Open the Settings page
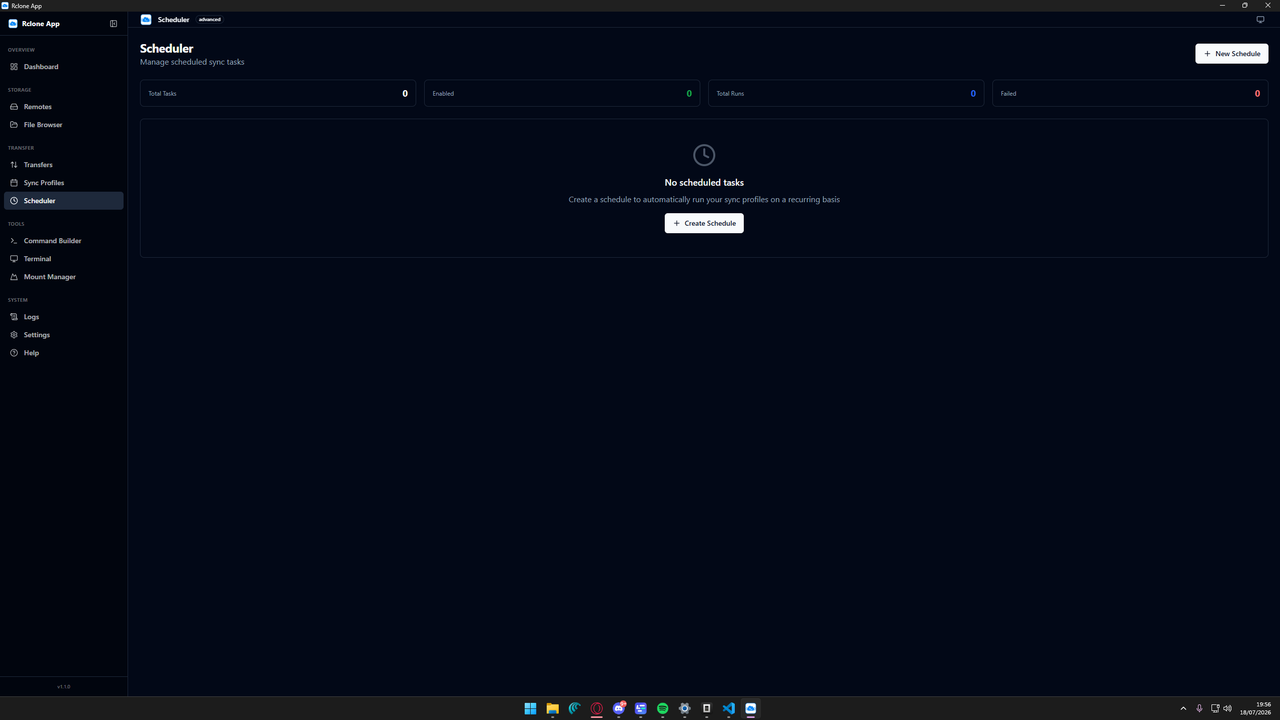This screenshot has width=1280, height=720. 64,335
